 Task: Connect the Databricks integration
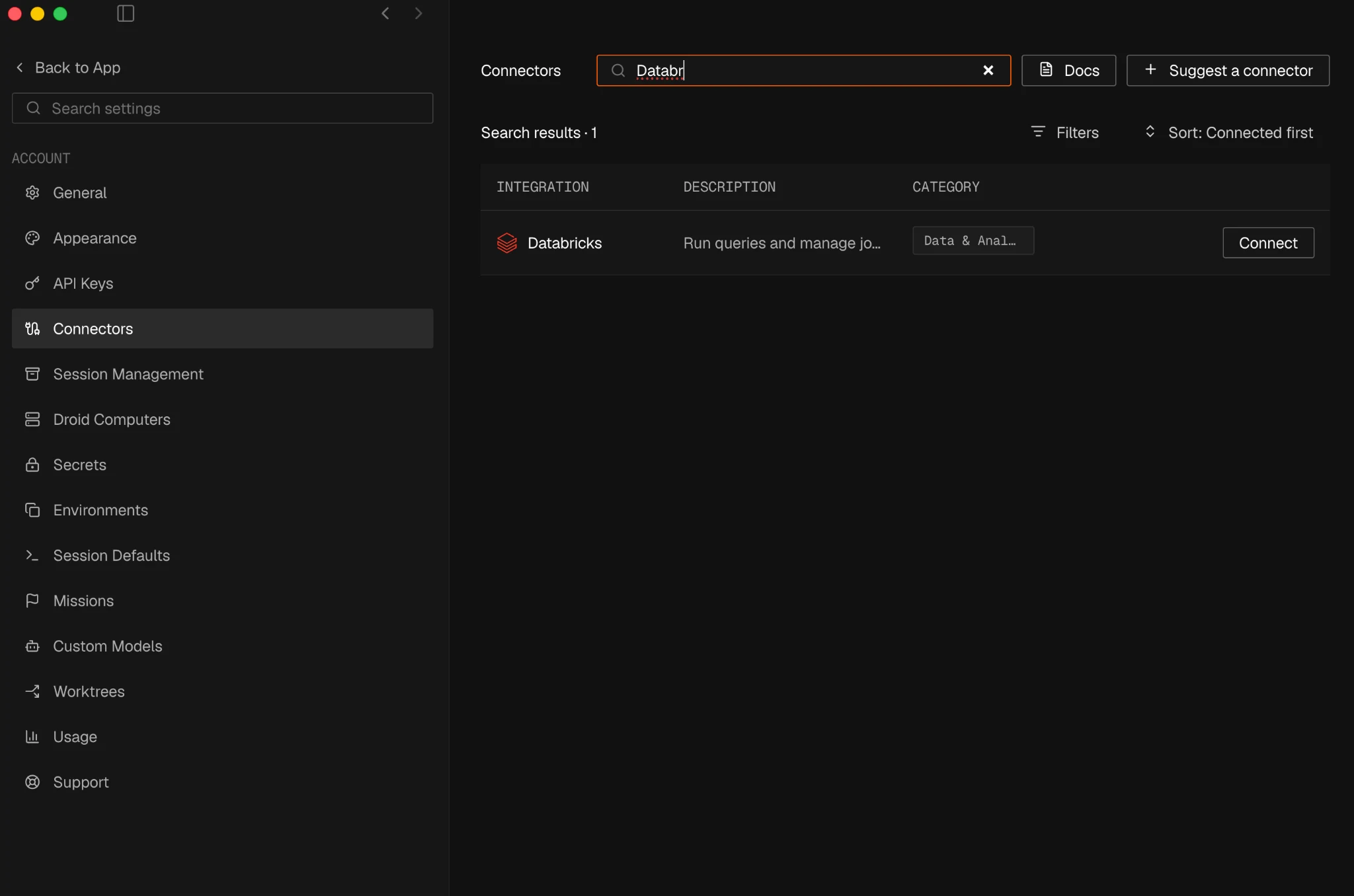click(1268, 243)
